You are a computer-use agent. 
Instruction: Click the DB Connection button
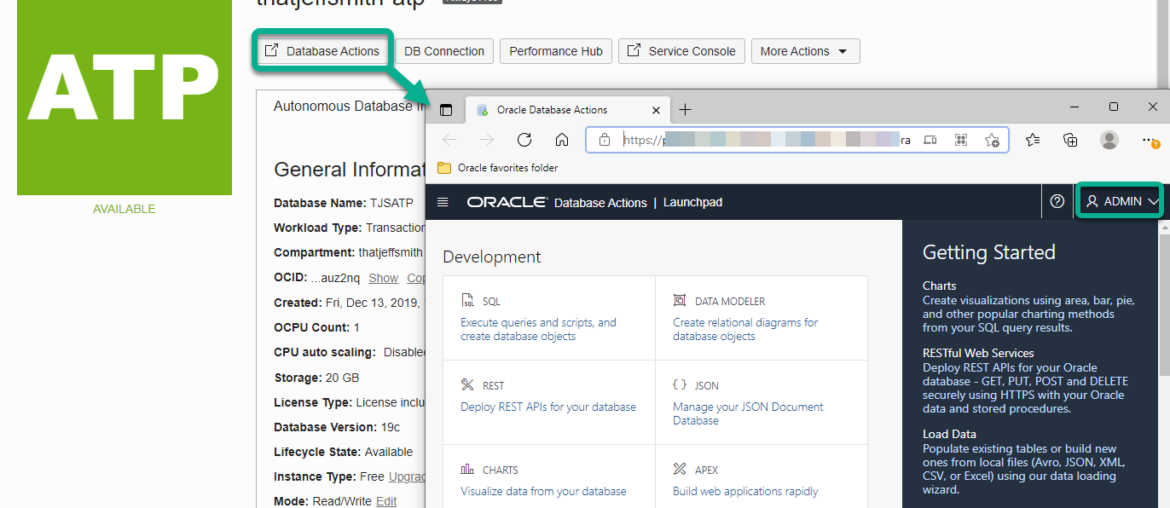(444, 51)
